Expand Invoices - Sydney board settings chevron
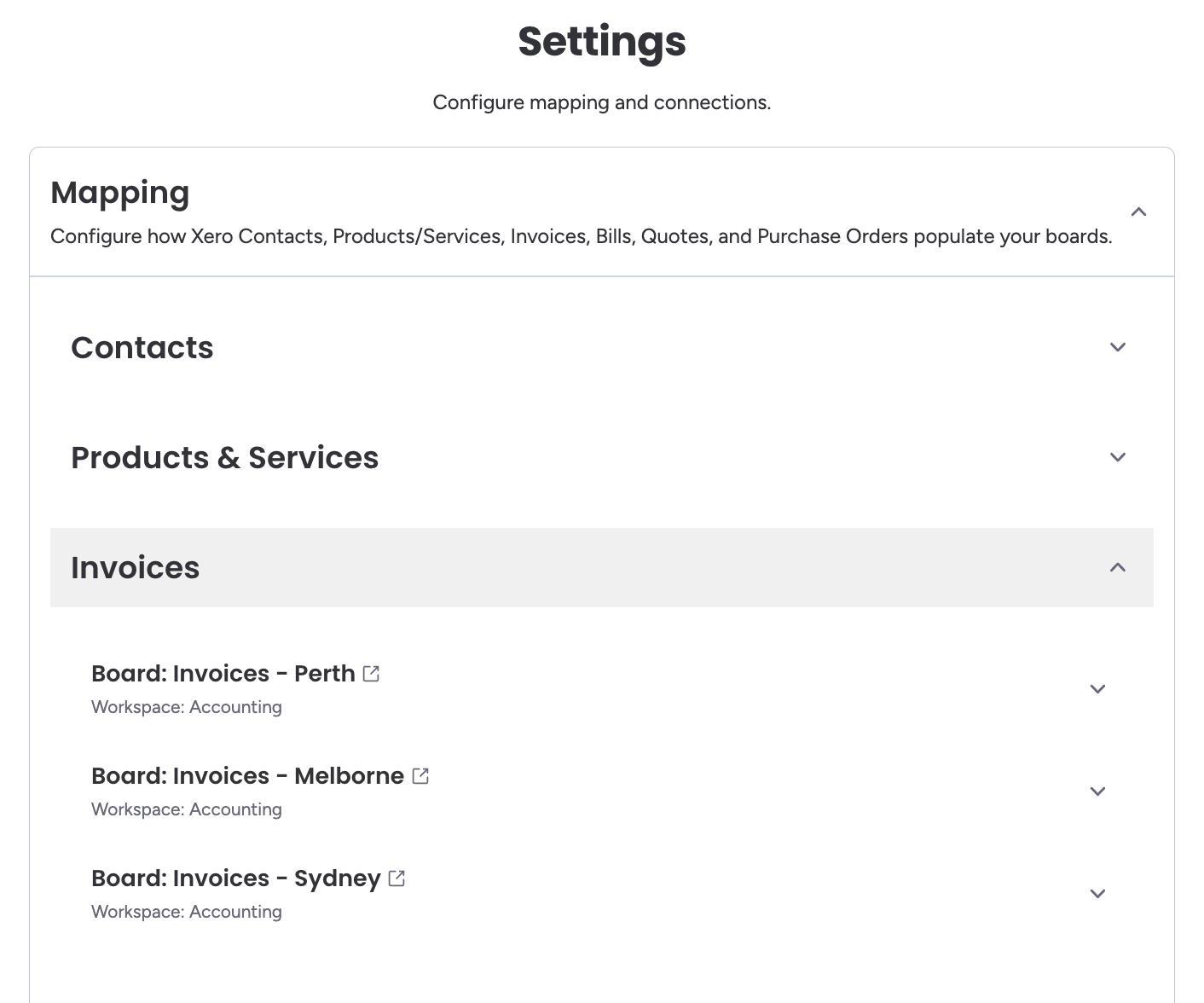The image size is (1204, 1003). click(1098, 894)
